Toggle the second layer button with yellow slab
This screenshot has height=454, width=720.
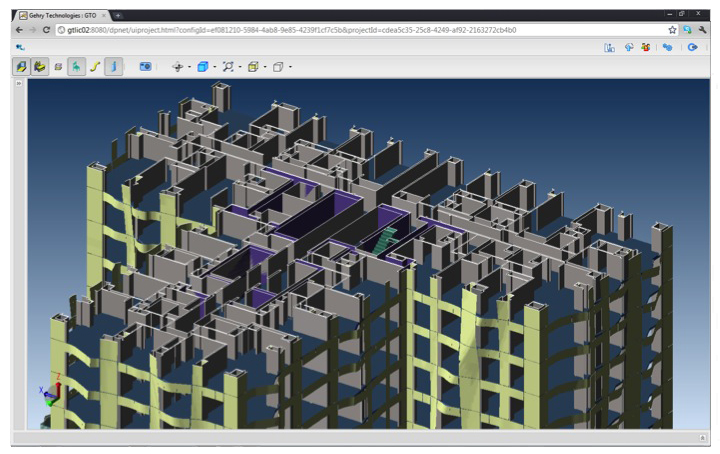(40, 67)
